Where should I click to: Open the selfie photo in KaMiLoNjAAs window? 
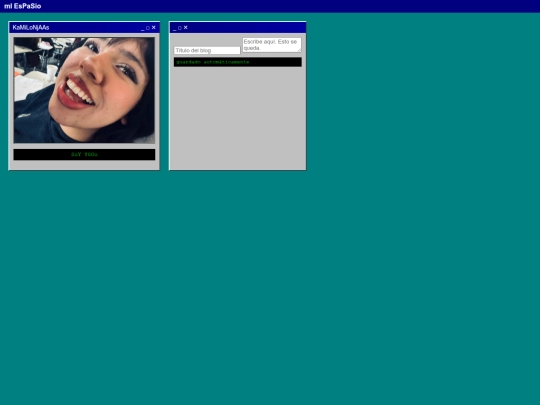pos(84,90)
